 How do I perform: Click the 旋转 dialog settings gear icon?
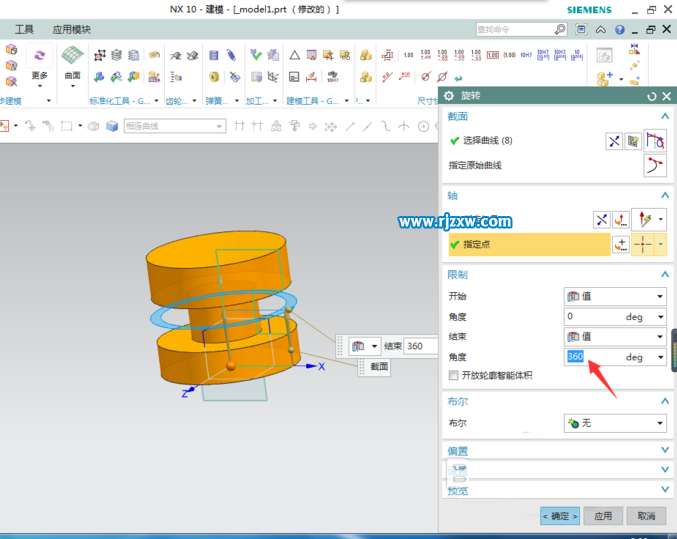click(x=449, y=96)
